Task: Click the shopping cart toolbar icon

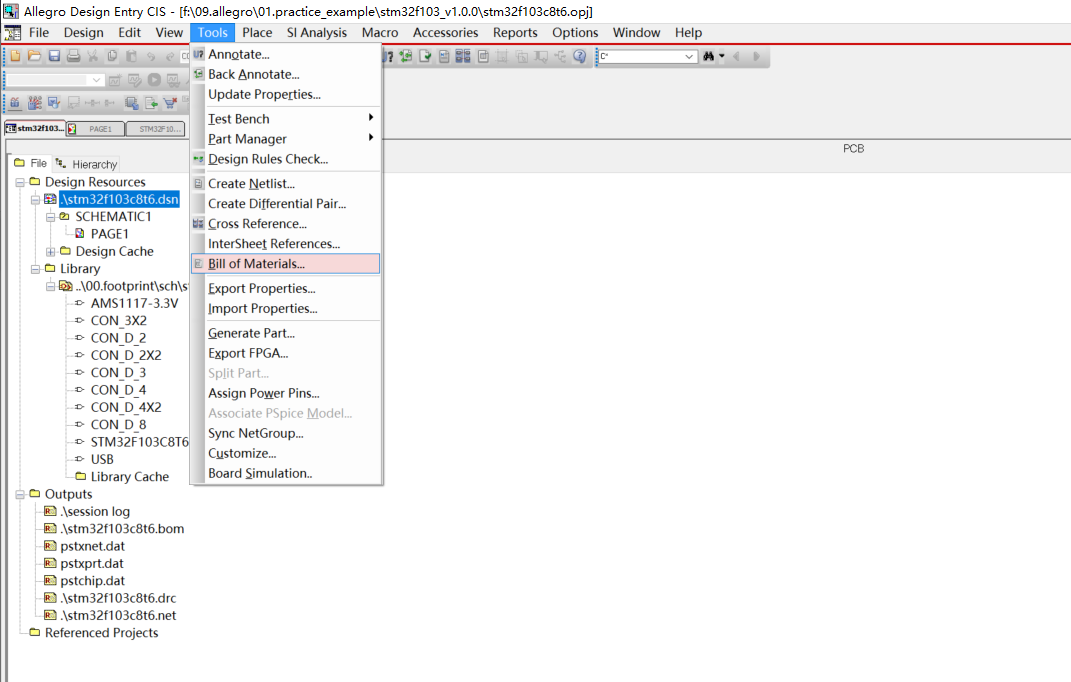Action: pos(170,103)
